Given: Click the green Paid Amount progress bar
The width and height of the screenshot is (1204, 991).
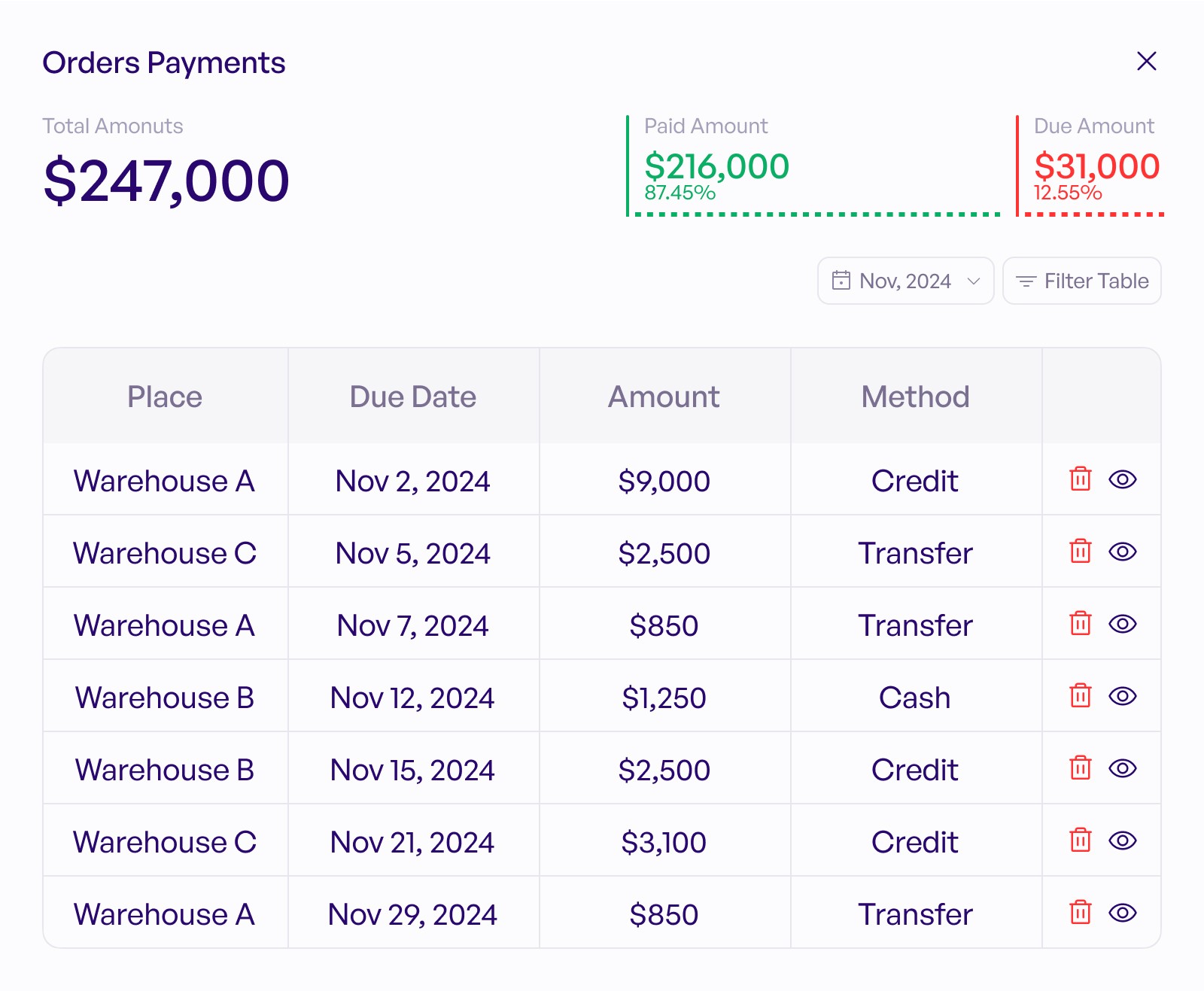Looking at the screenshot, I should [817, 214].
